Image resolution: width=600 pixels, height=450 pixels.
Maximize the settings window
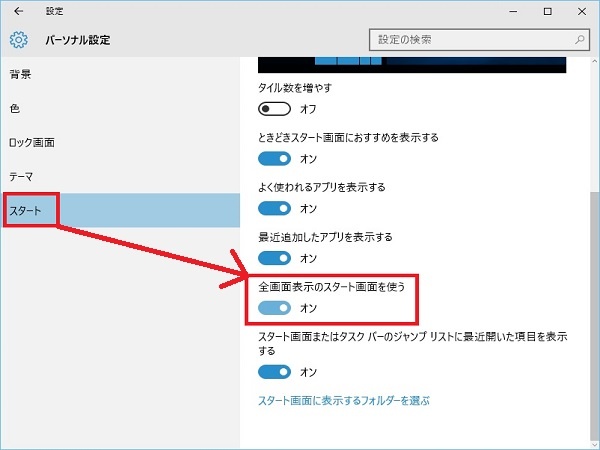point(547,12)
